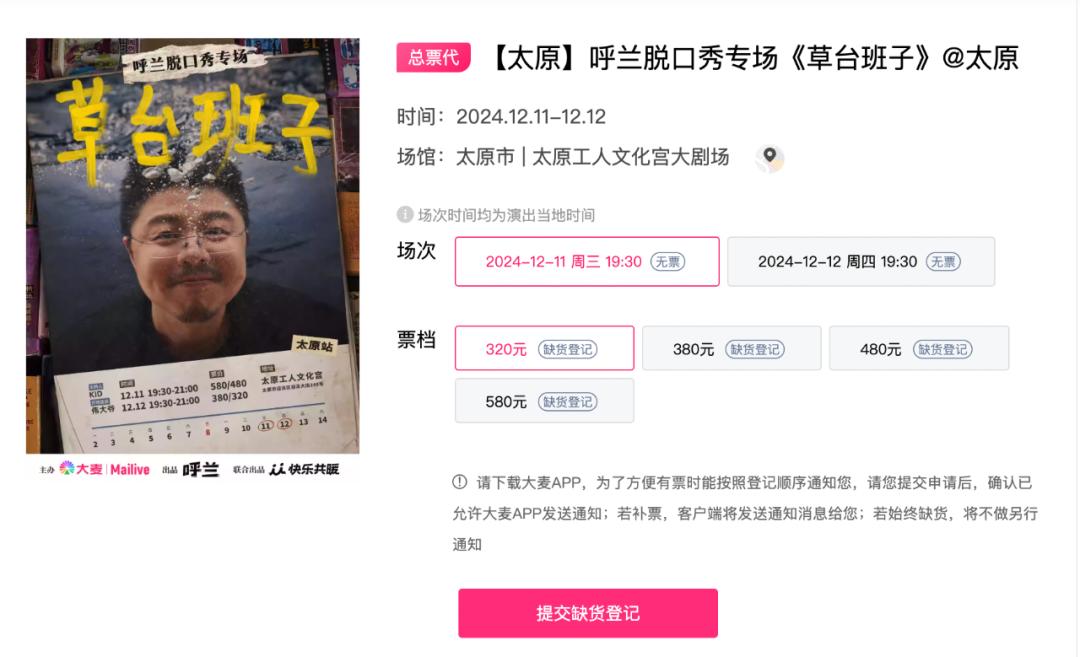Click the 缺货登记 tag on 580元
Viewport: 1080px width, 657px height.
(568, 402)
